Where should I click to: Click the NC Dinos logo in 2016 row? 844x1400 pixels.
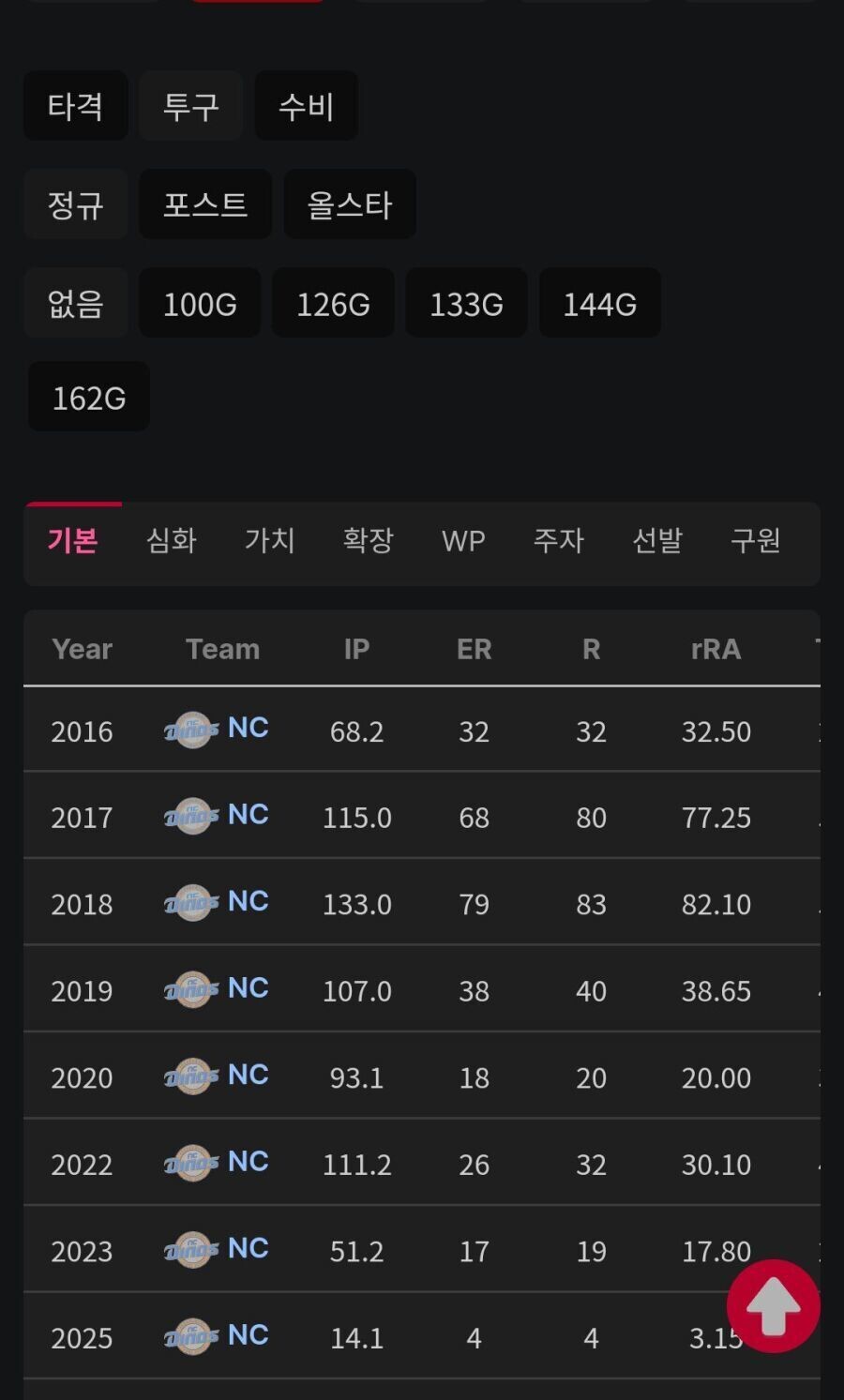(x=191, y=730)
